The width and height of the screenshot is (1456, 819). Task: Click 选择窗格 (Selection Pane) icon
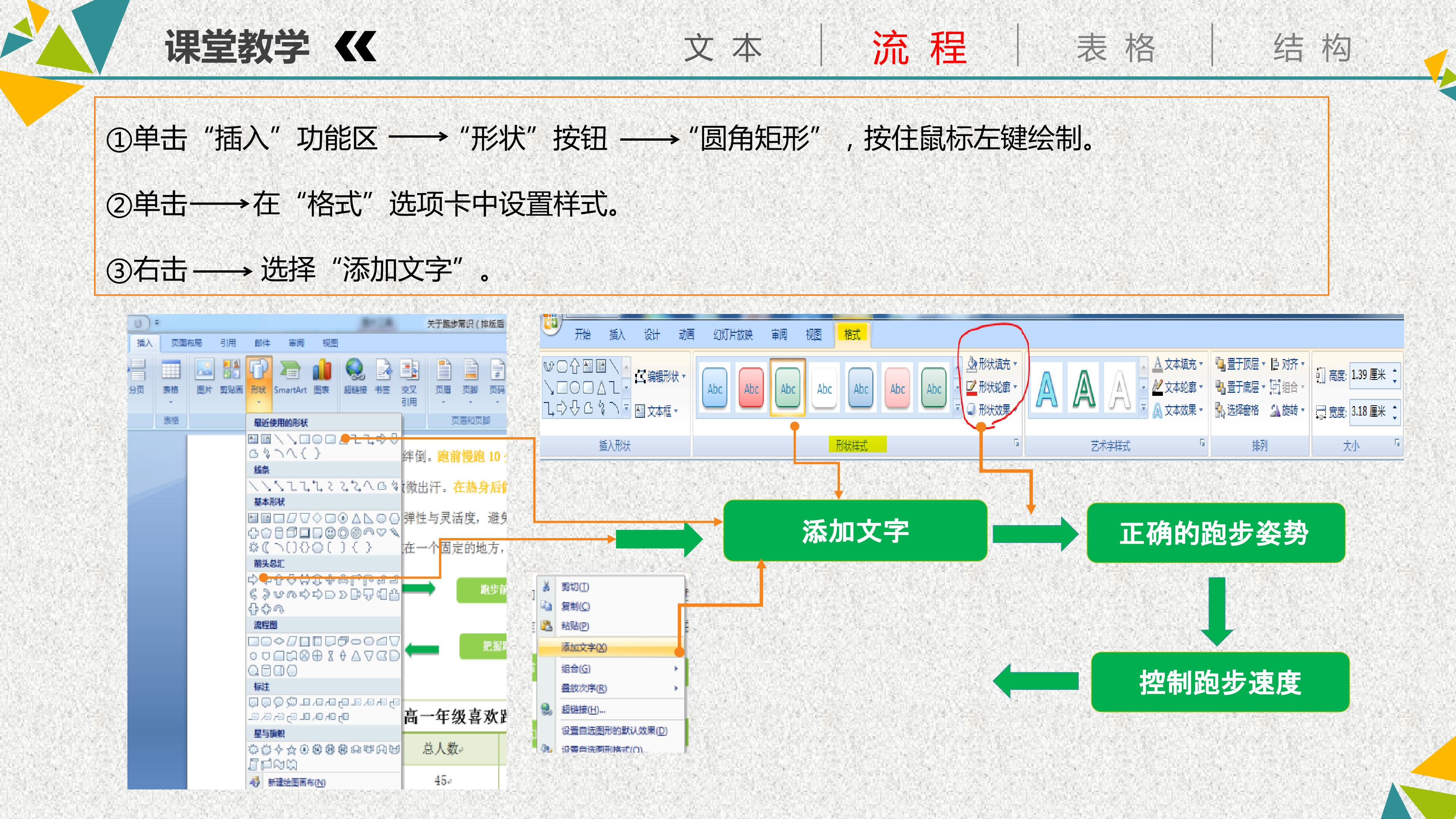click(x=1237, y=410)
